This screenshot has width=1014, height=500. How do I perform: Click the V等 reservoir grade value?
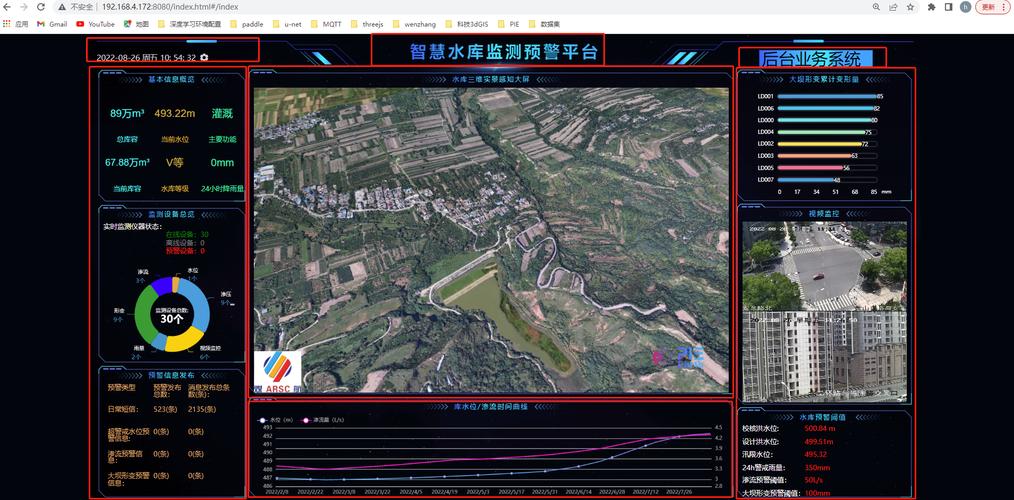pyautogui.click(x=175, y=162)
